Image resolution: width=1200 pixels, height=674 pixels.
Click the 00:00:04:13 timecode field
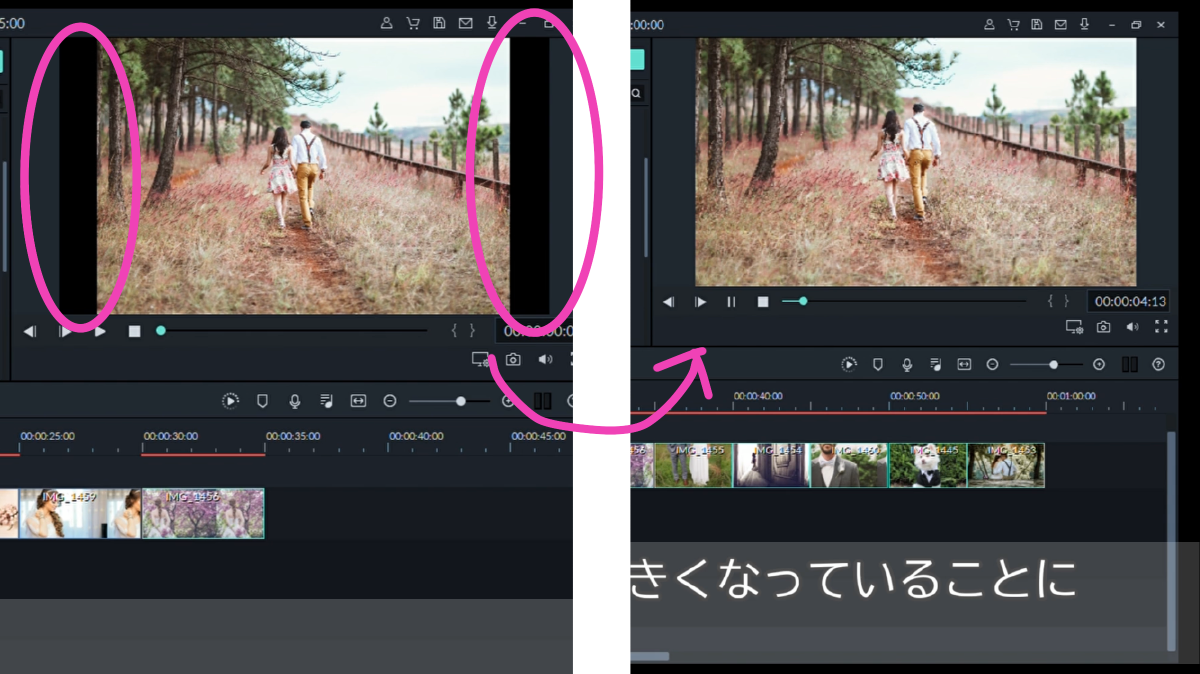1130,301
